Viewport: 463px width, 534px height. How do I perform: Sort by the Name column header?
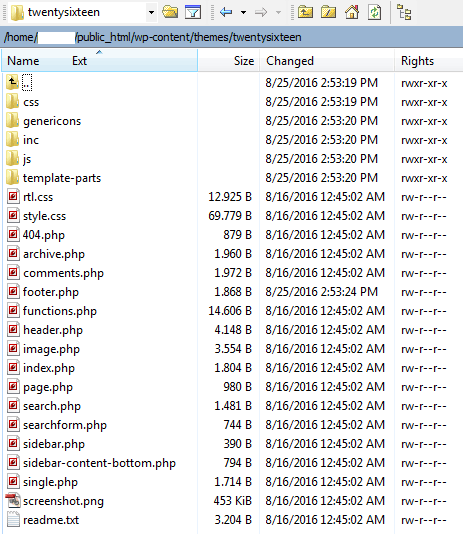point(23,61)
